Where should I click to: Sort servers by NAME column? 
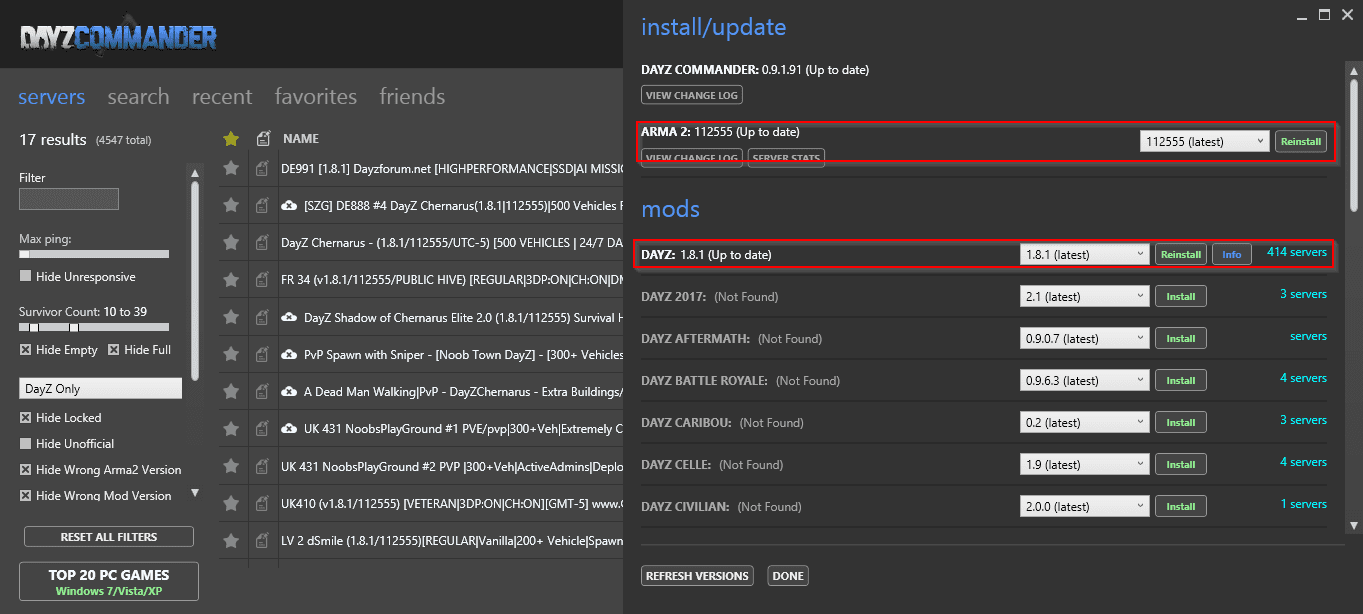click(x=301, y=139)
